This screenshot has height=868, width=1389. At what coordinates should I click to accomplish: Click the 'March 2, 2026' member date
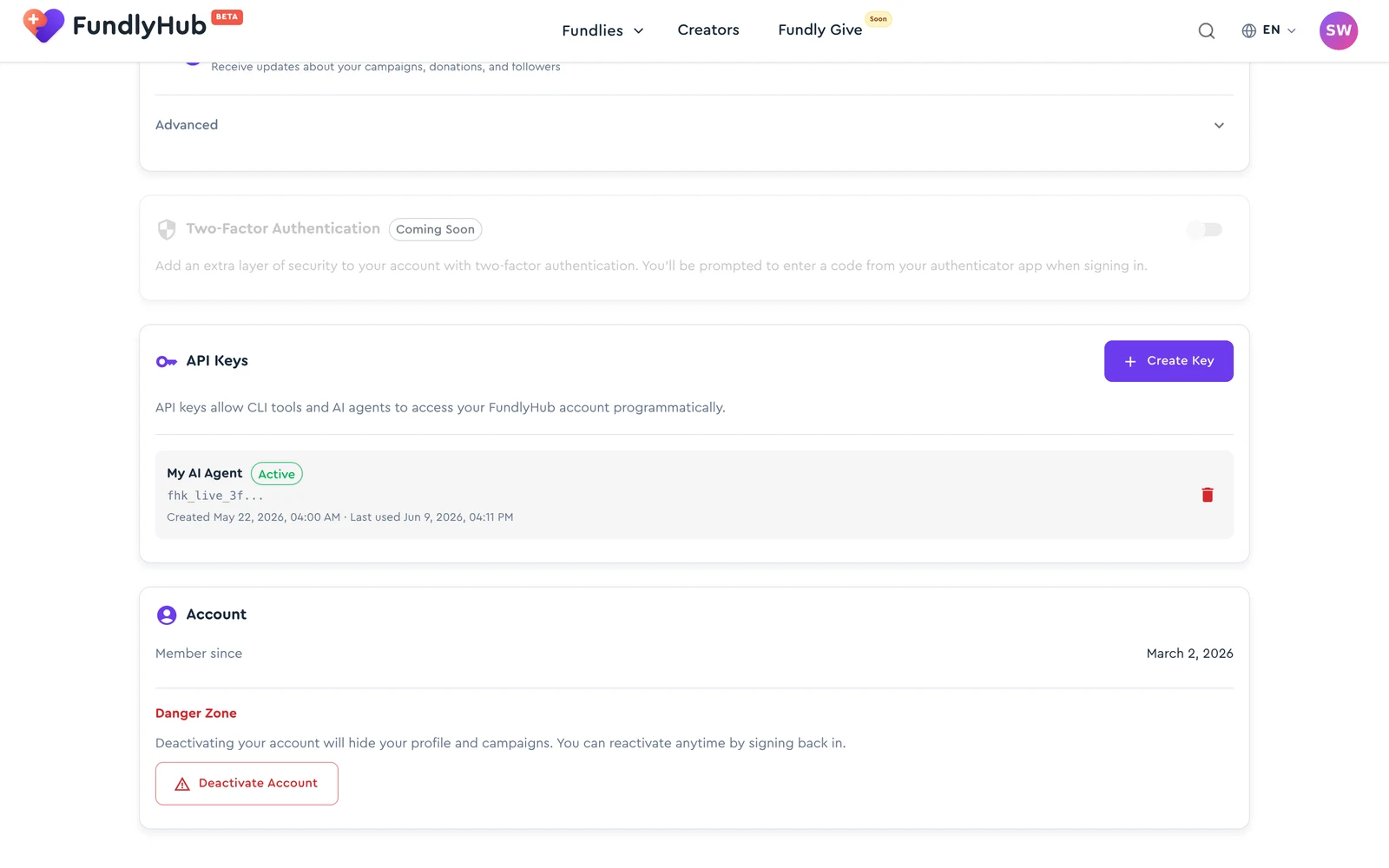(x=1189, y=654)
